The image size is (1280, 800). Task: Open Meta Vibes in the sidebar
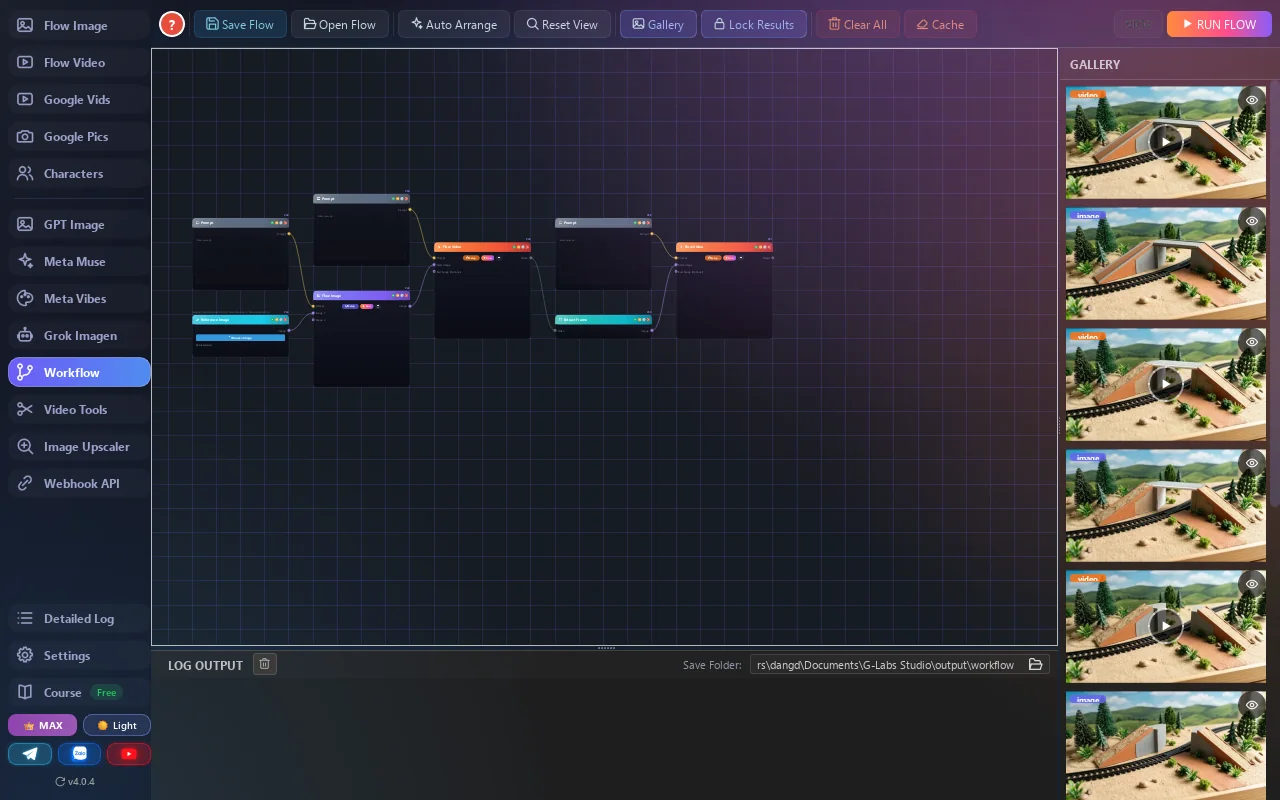point(79,298)
